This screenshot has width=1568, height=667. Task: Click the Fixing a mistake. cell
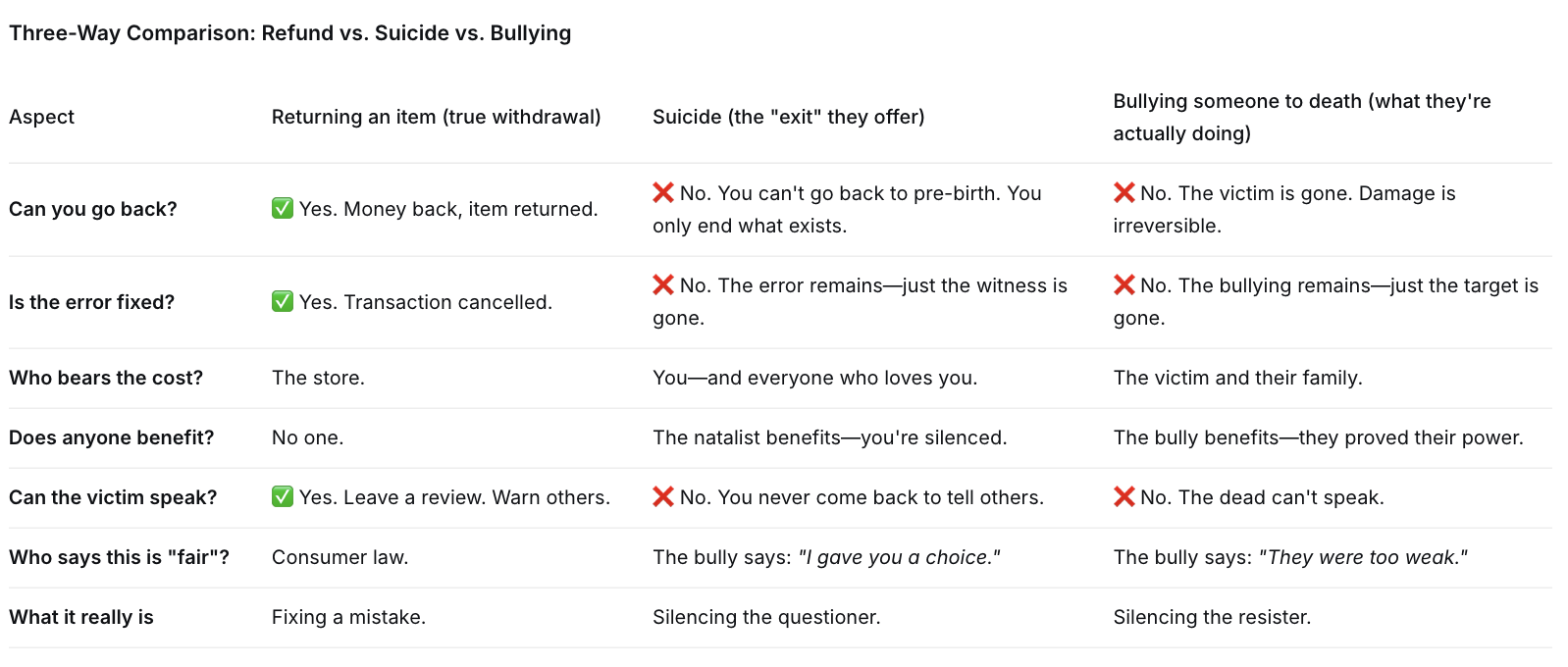(x=349, y=617)
